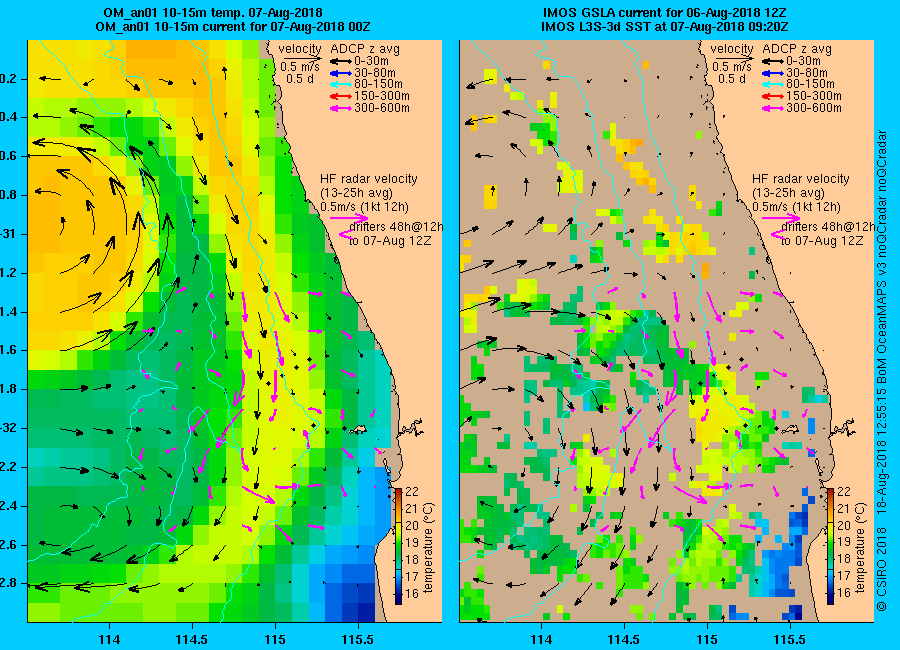900x650 pixels.
Task: Click the yellow 20°C band of right colorbar
Action: tap(831, 525)
